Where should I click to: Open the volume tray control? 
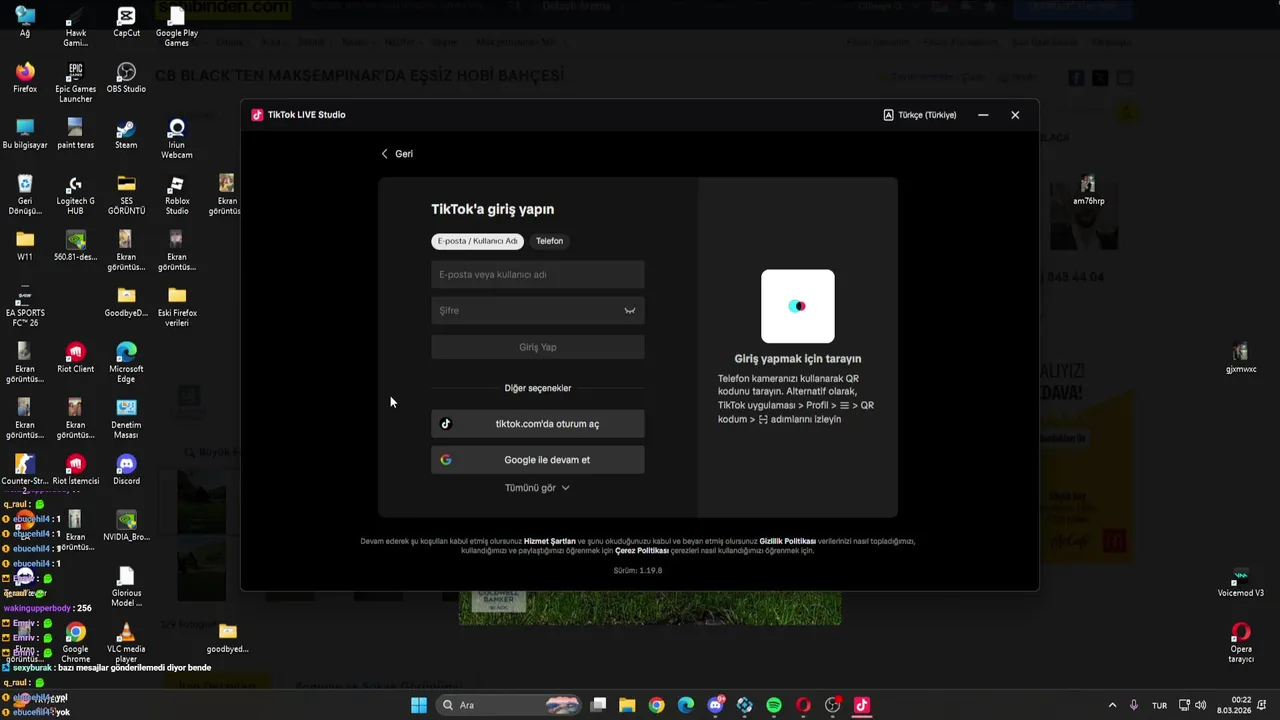click(x=1201, y=705)
